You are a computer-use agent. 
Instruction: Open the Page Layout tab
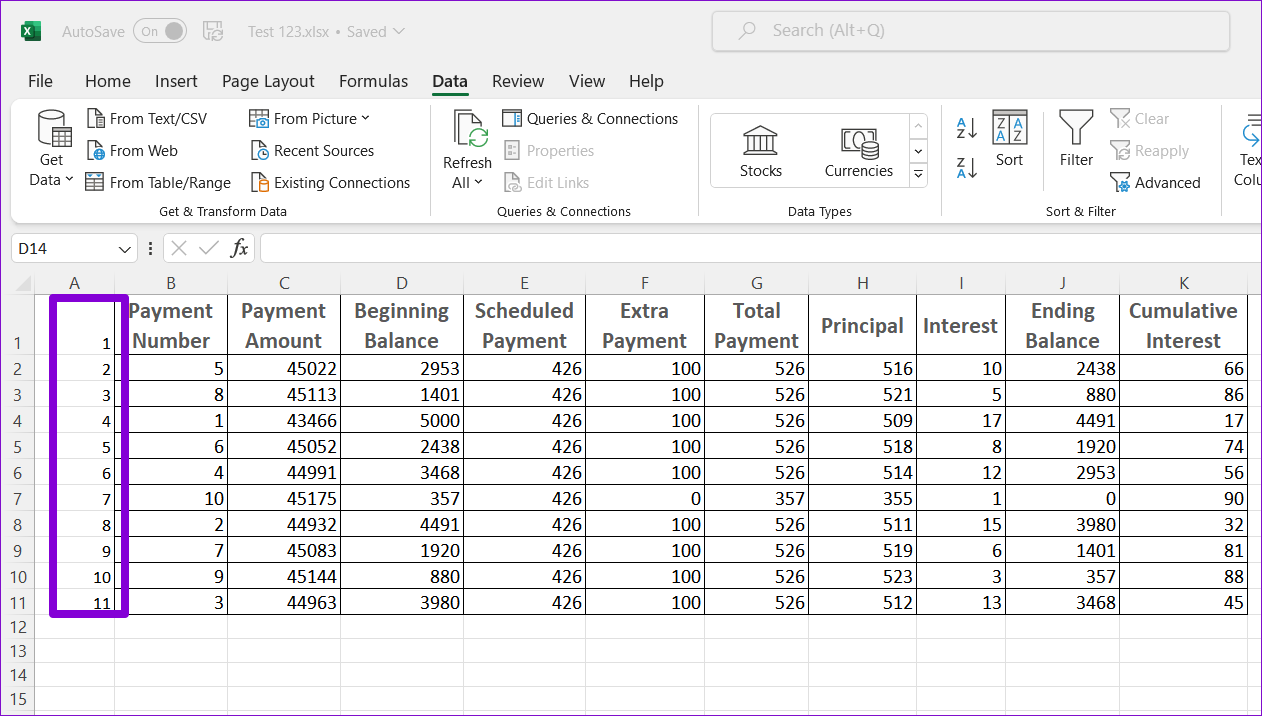click(x=268, y=81)
